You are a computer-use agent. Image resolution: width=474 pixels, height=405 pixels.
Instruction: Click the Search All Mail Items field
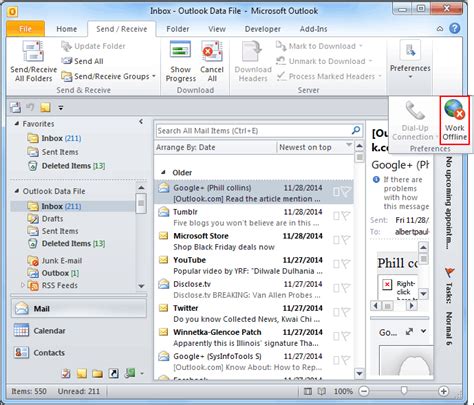[x=253, y=130]
